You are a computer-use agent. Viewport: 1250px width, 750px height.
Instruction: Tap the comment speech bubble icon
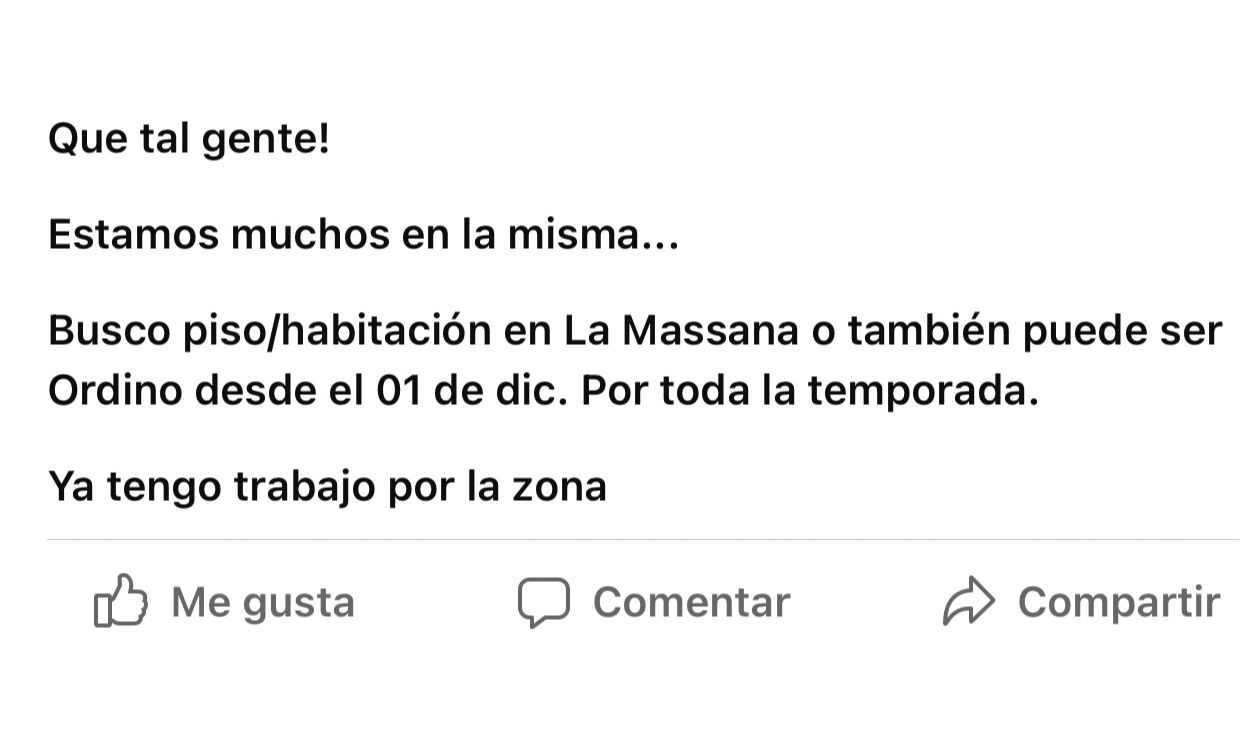(x=543, y=602)
